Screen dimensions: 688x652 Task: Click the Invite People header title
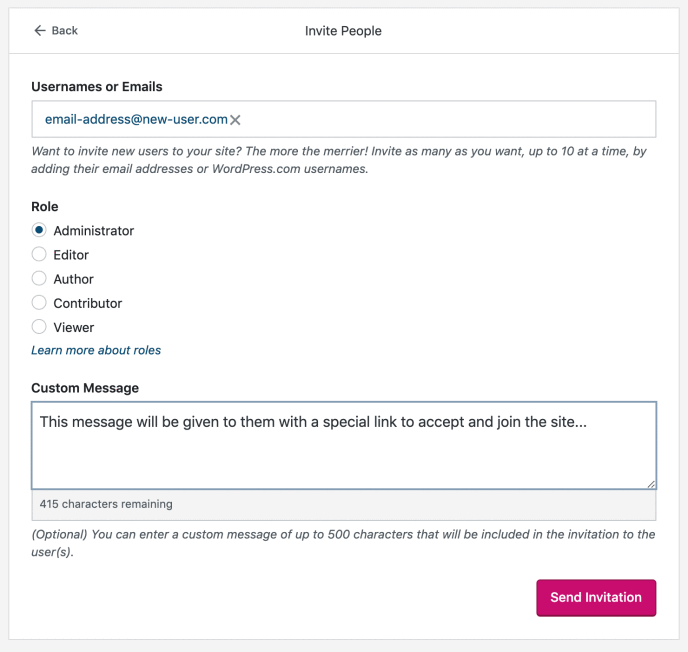tap(343, 31)
